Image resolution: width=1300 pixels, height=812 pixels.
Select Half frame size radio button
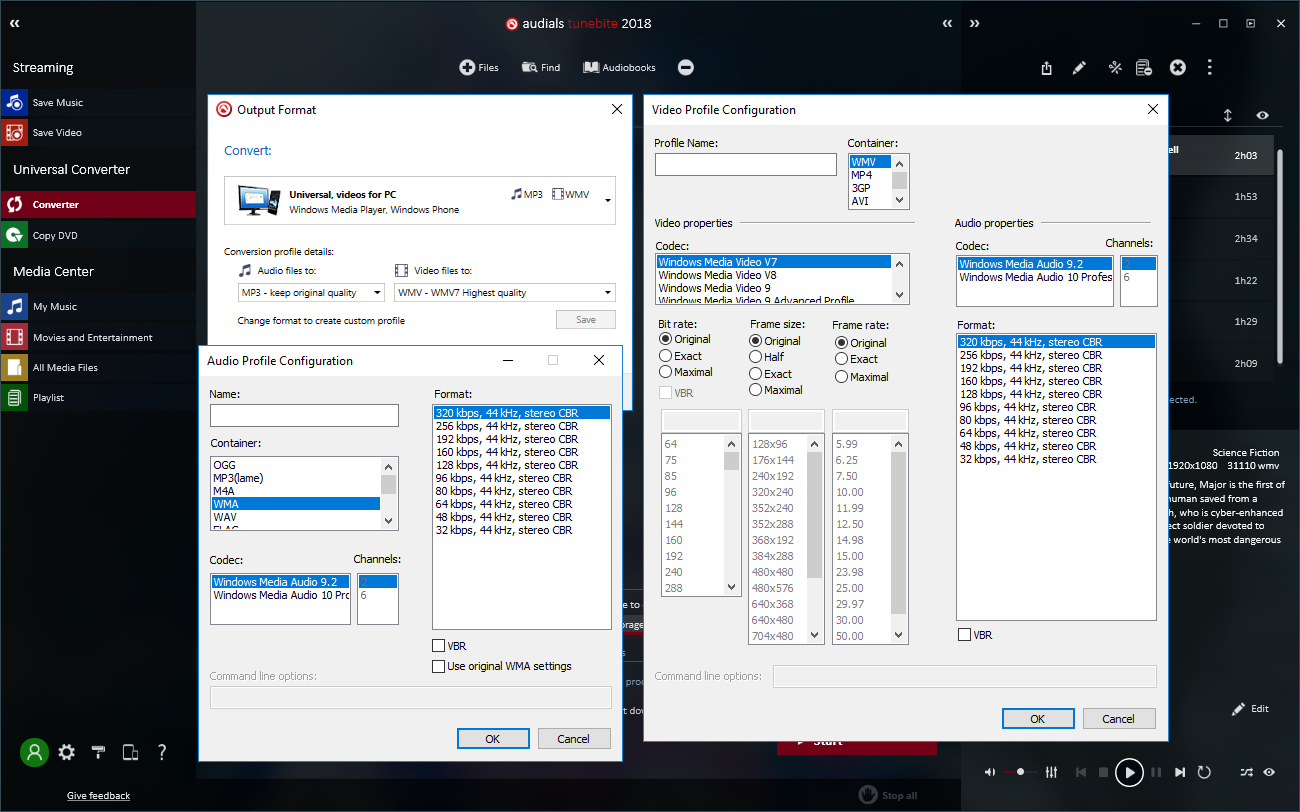756,358
